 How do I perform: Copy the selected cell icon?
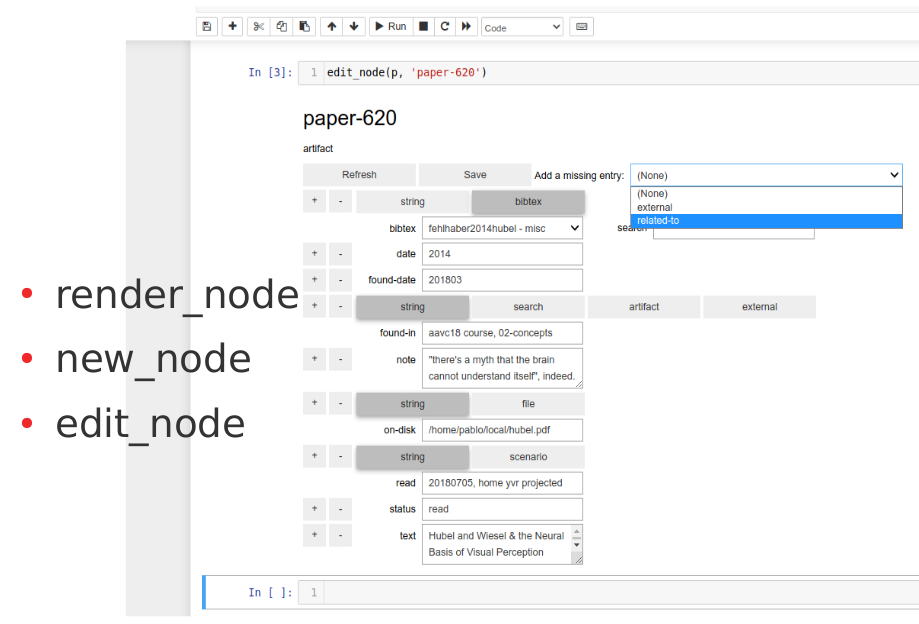tap(282, 27)
